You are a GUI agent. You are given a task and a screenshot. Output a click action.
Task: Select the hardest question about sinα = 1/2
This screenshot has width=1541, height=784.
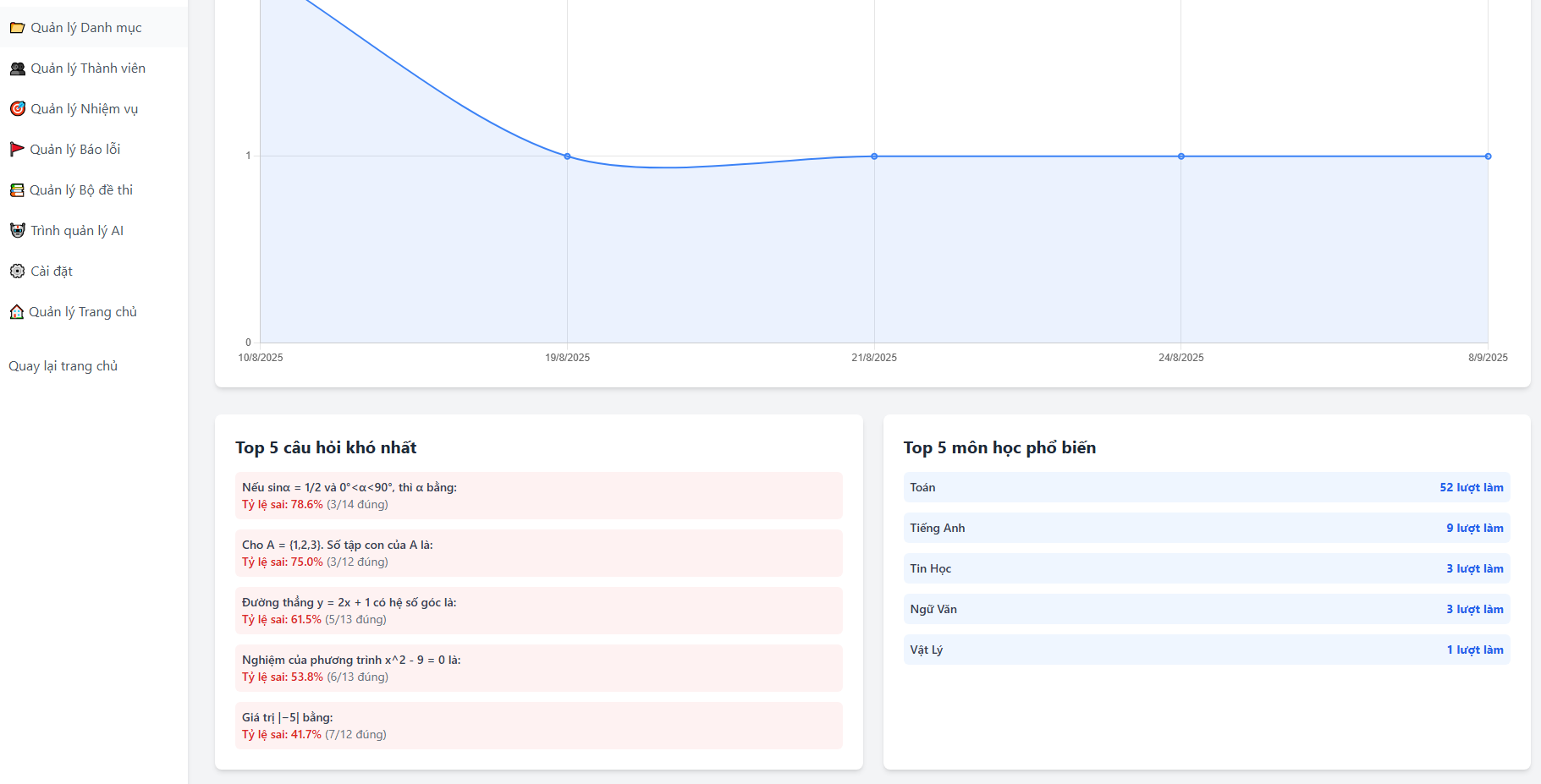[538, 496]
